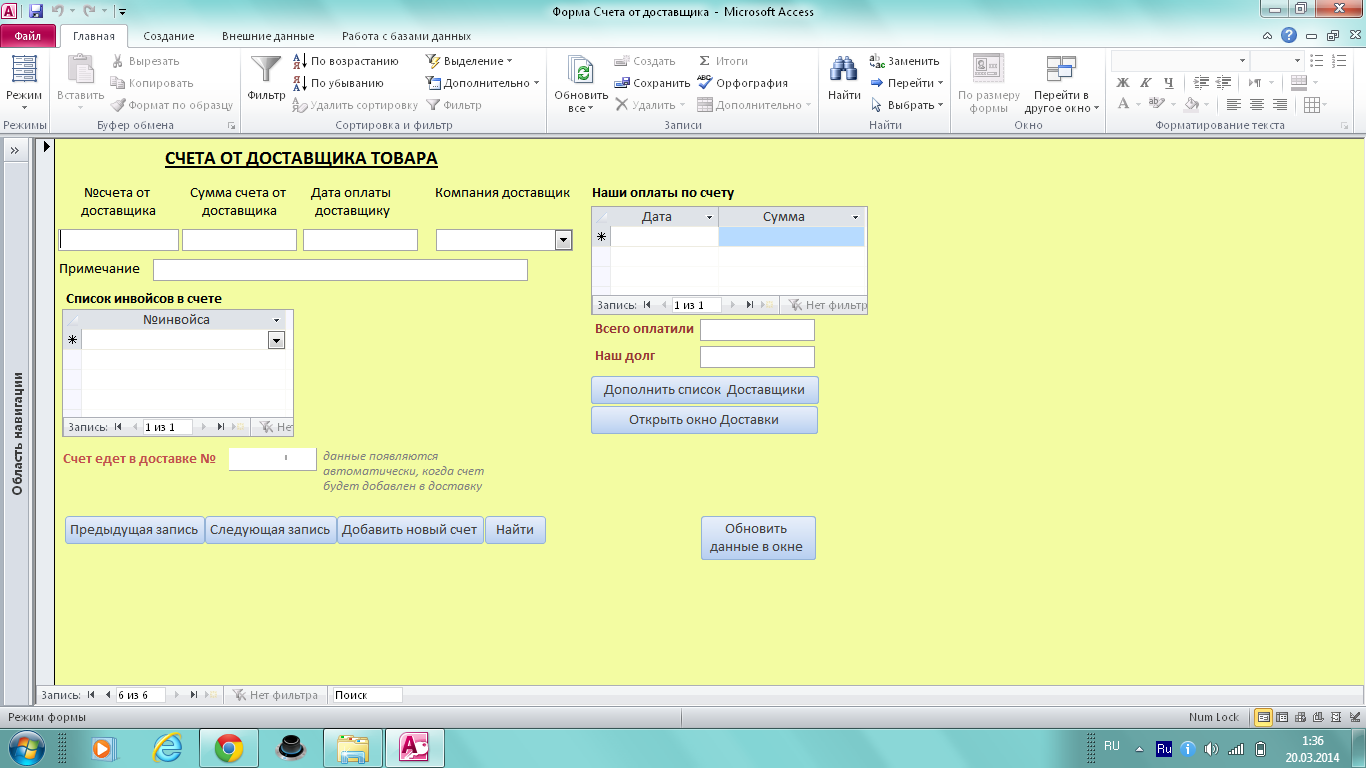
Task: Switch to Создание ribbon tab
Action: [169, 36]
